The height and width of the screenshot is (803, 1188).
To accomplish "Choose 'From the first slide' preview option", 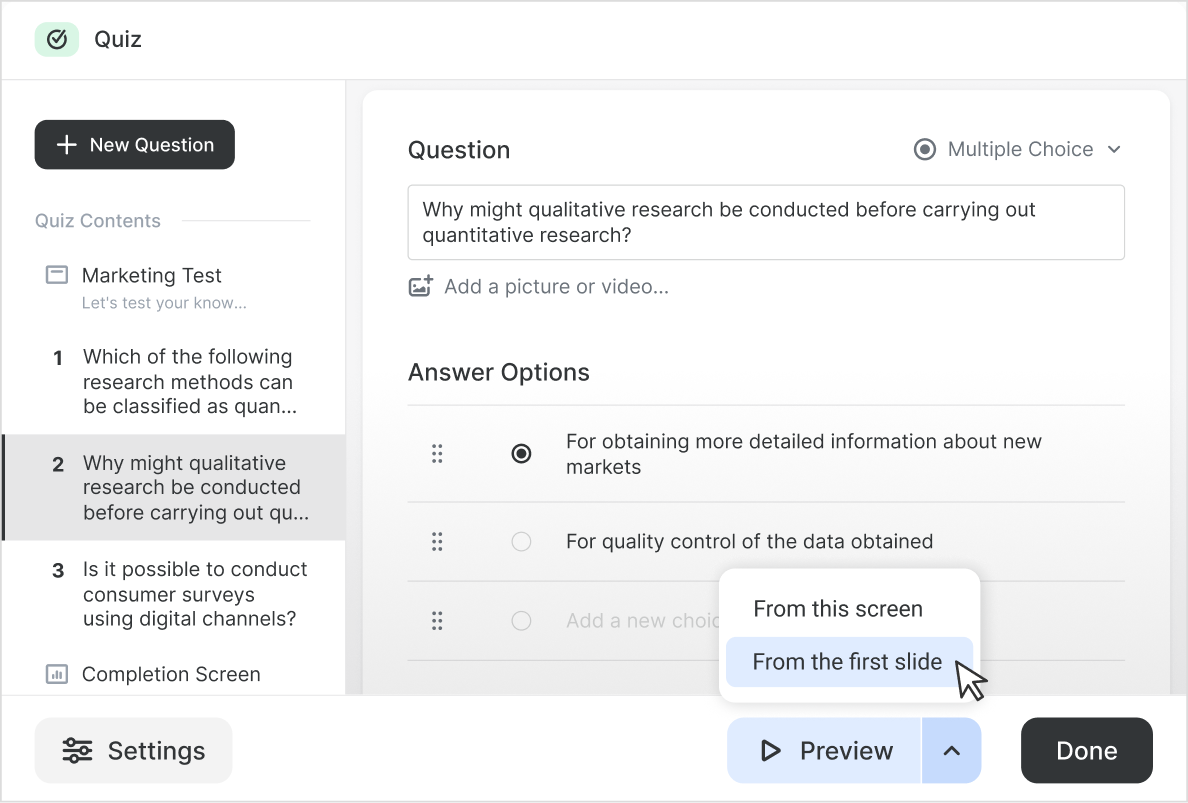I will [847, 662].
